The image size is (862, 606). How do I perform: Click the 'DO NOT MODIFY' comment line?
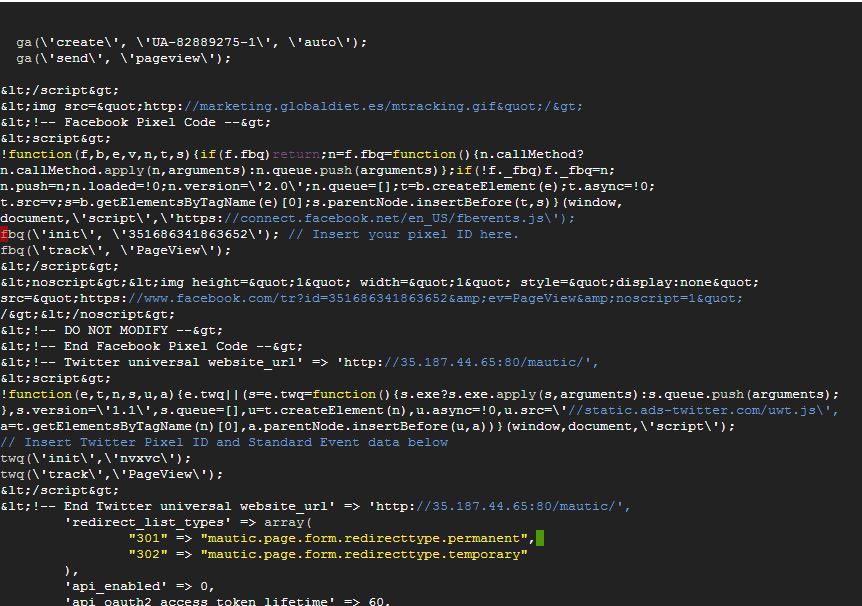[x=112, y=330]
